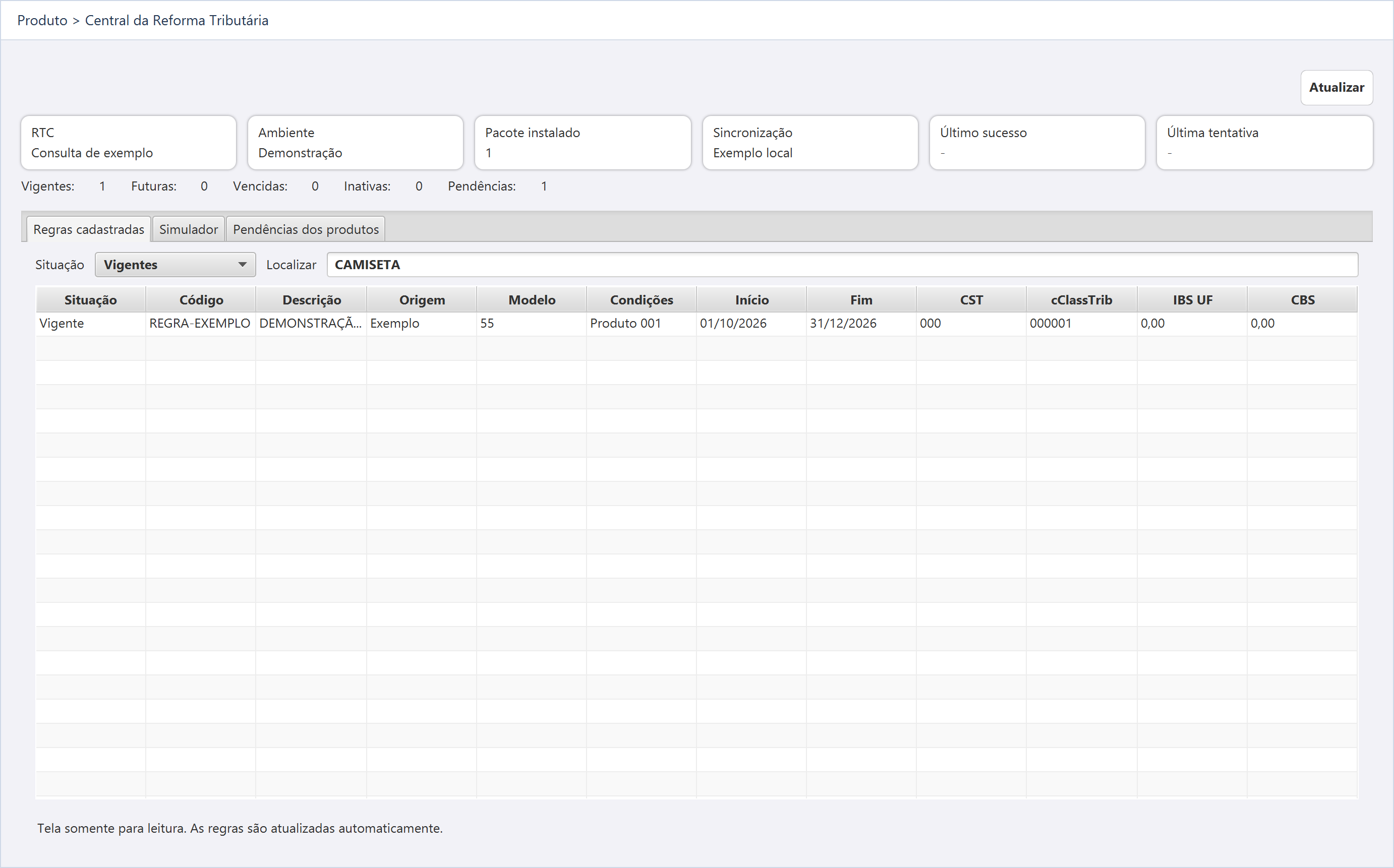Focus the Localizar field containing CAMISETA

842,265
